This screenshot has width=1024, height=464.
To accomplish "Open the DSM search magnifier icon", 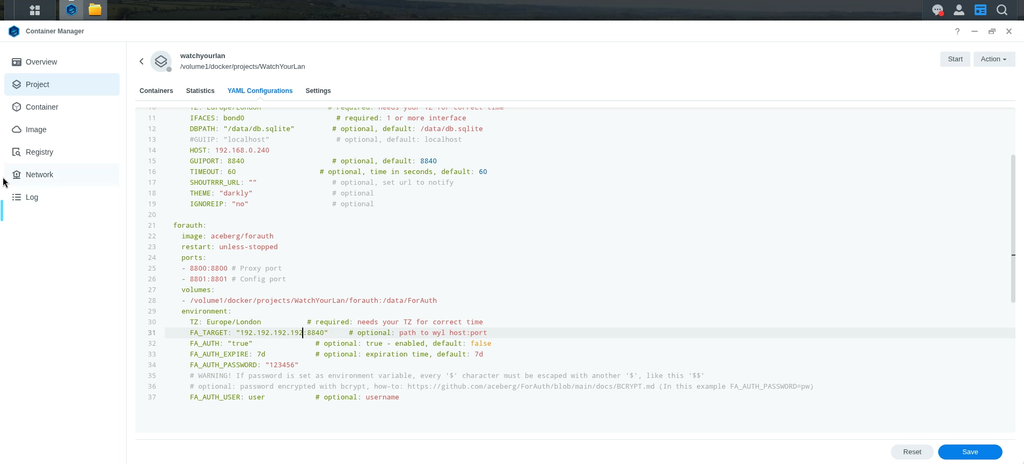I will [1001, 10].
